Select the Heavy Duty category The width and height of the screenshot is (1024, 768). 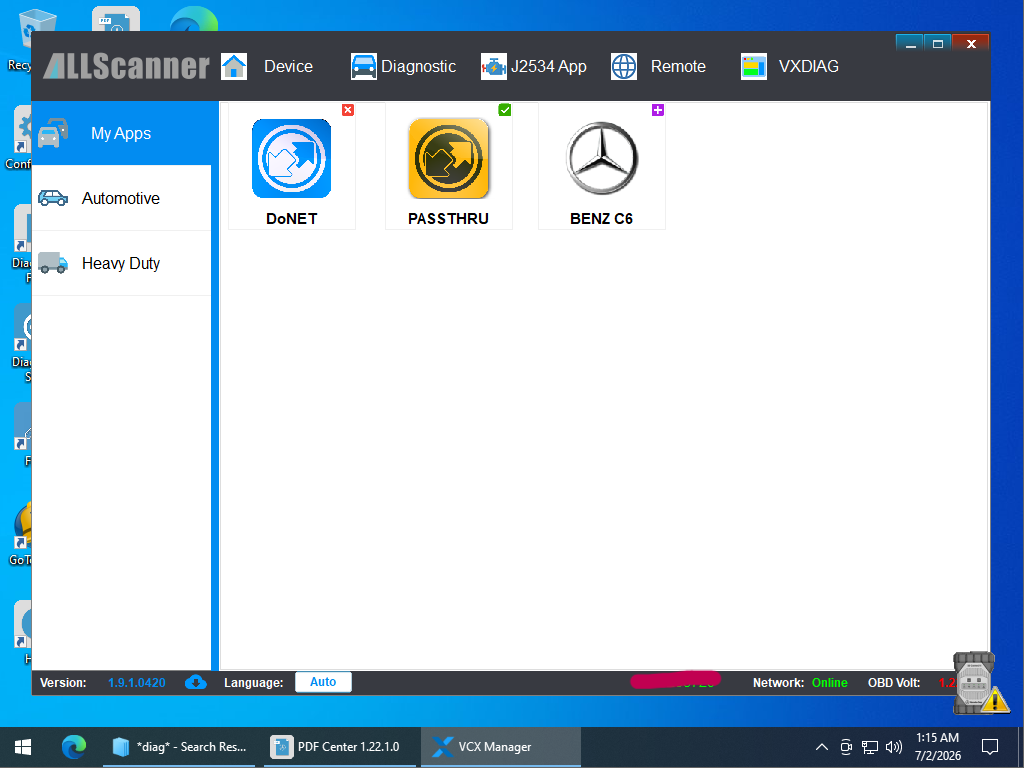click(121, 263)
